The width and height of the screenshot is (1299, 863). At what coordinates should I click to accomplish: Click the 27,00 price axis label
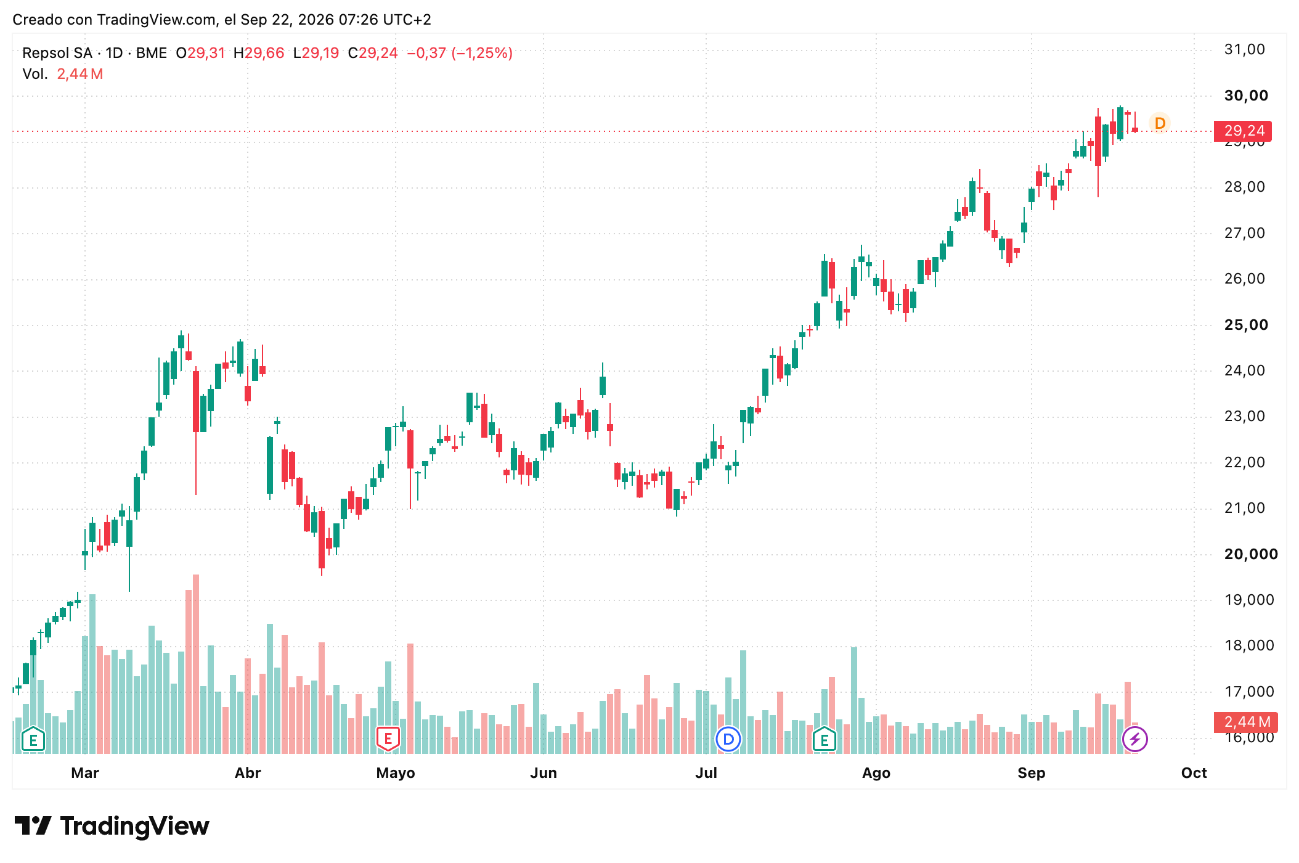click(1246, 233)
